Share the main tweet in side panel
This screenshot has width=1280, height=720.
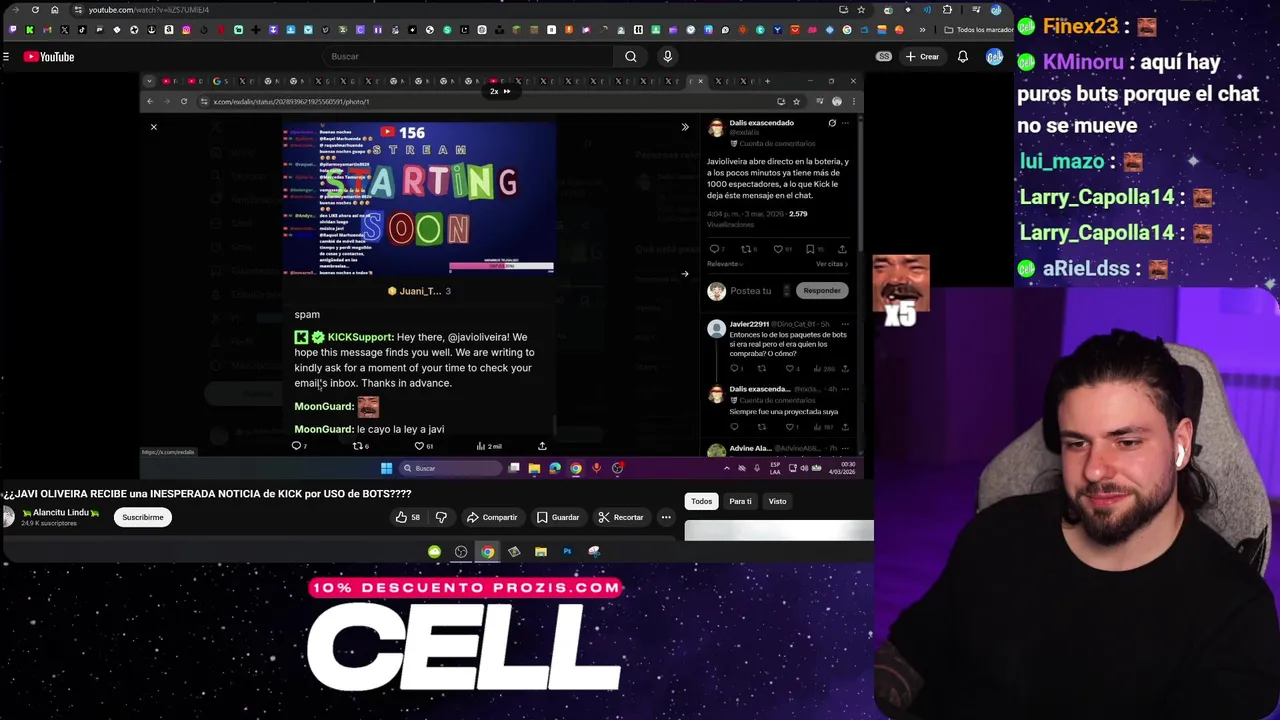click(842, 249)
